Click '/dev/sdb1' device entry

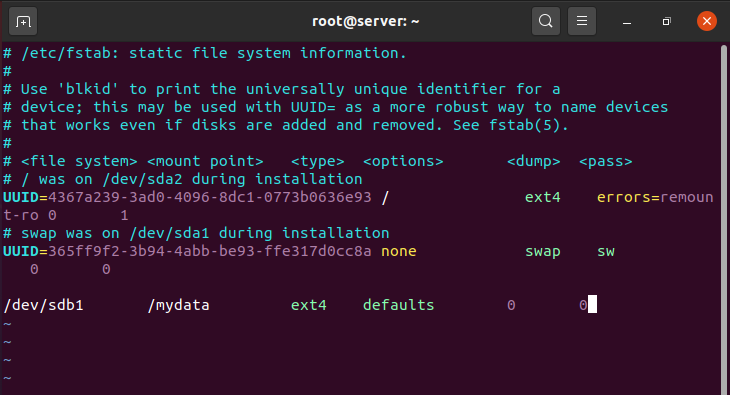coord(43,305)
